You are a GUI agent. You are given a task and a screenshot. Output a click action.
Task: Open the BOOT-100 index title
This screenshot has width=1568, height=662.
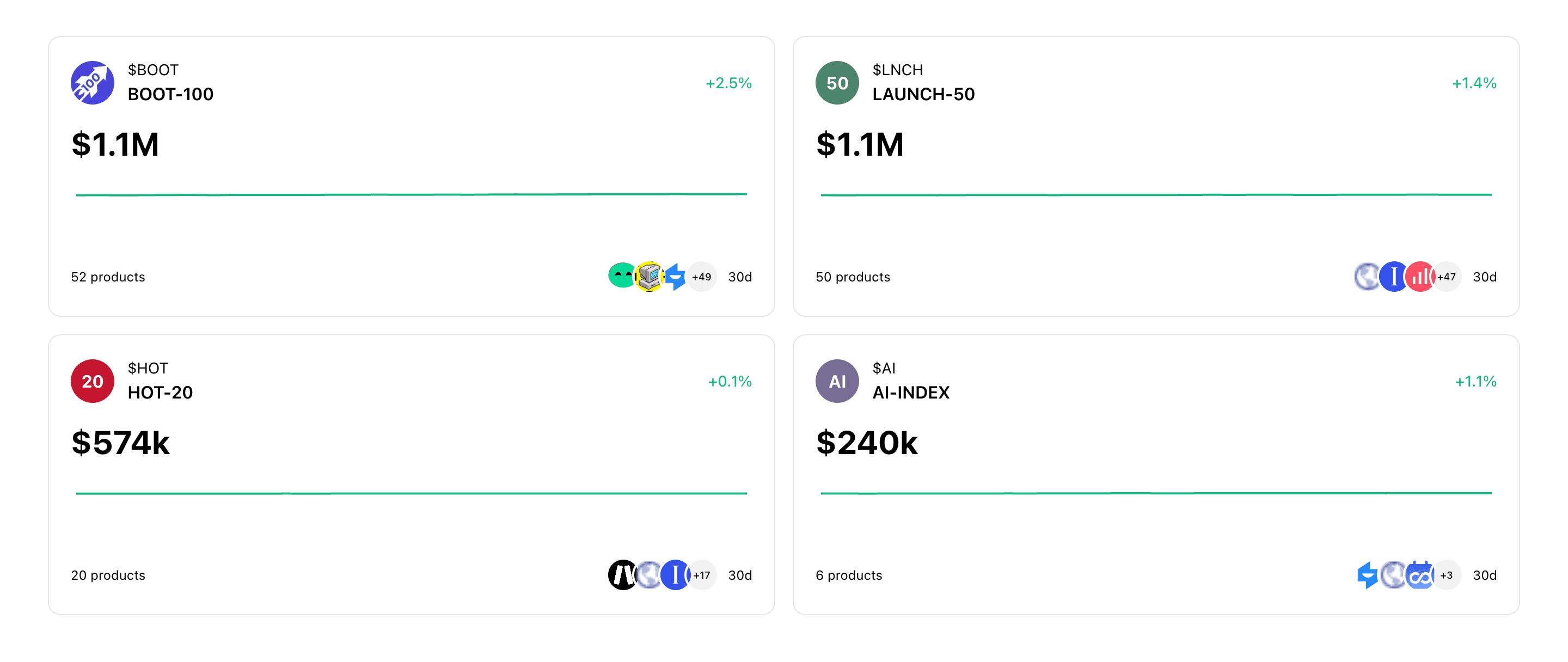[x=170, y=94]
